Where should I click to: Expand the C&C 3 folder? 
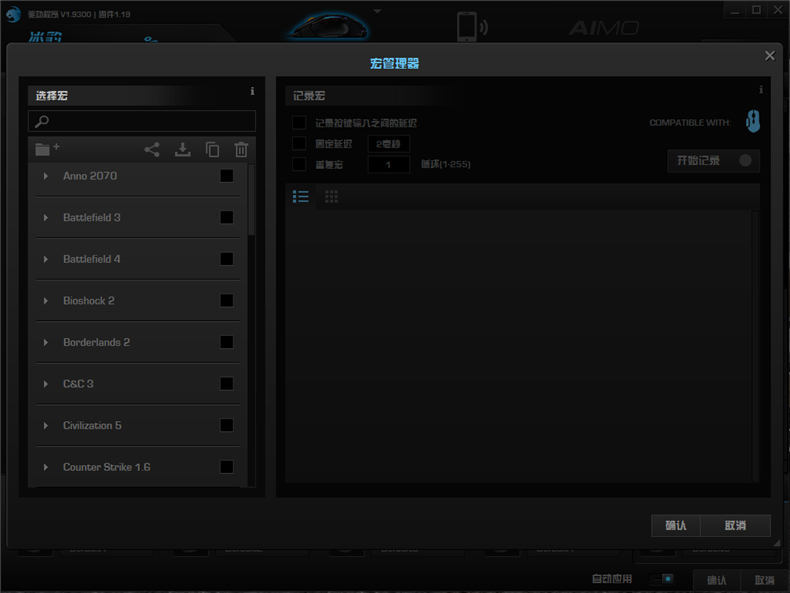coord(46,384)
